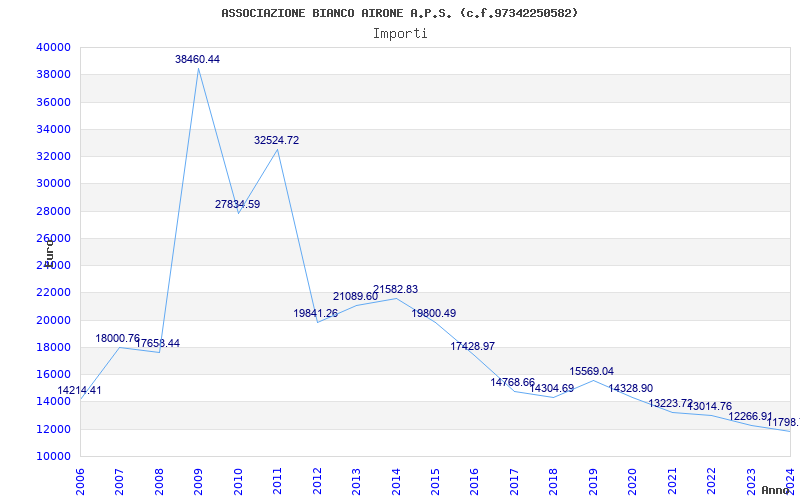Click the Euro vertical axis title

[49, 252]
